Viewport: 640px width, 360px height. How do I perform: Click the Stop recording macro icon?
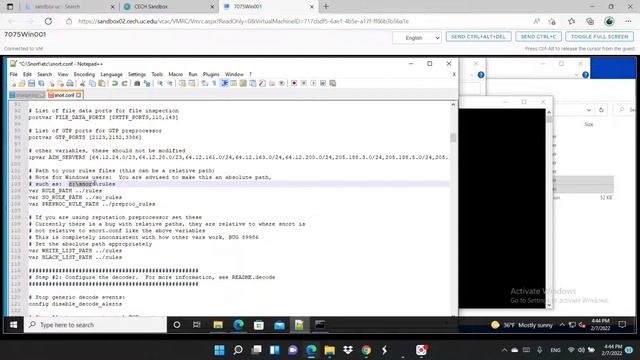coord(304,83)
